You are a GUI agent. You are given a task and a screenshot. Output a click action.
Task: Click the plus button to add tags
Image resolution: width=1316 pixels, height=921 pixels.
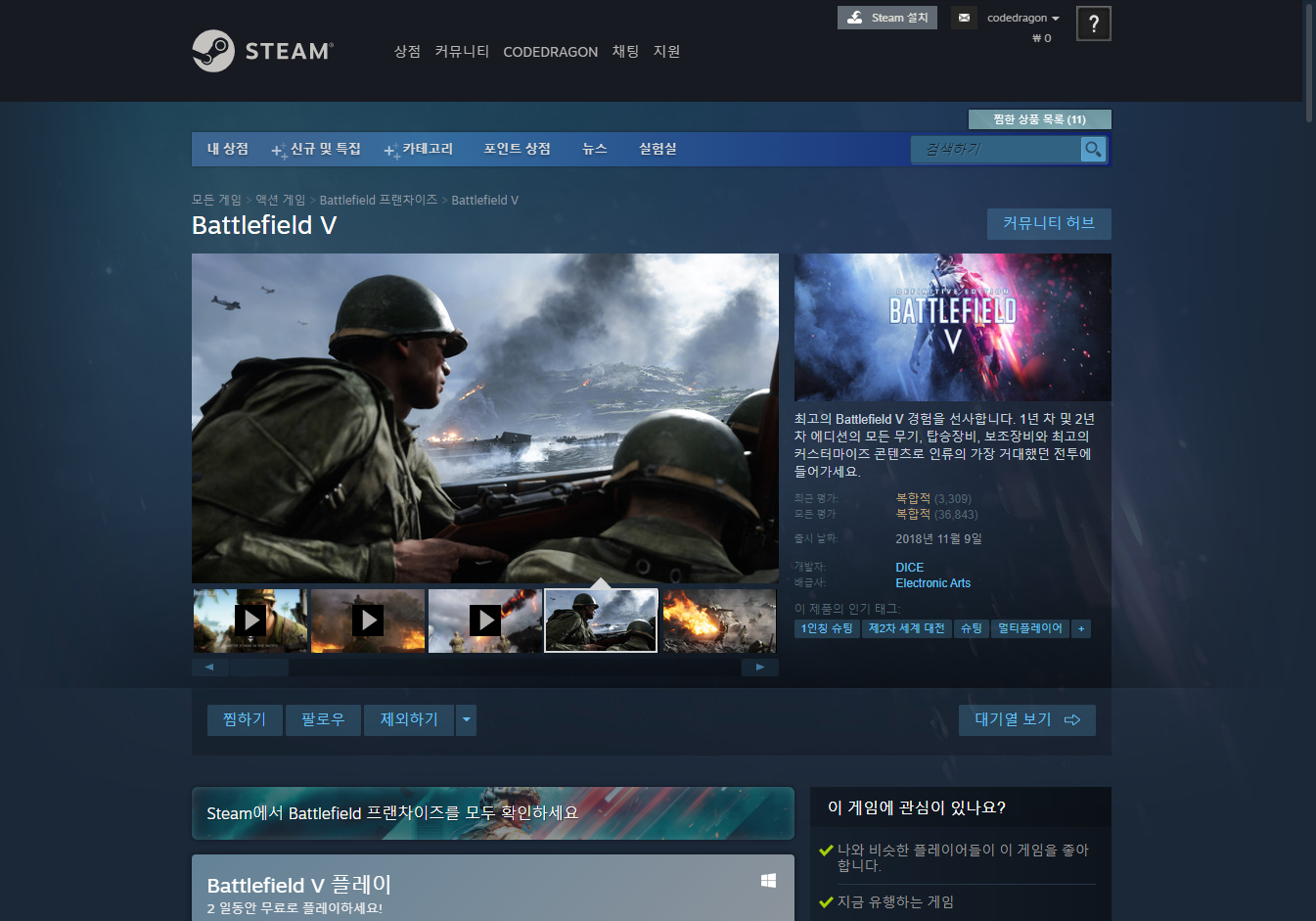tap(1081, 628)
